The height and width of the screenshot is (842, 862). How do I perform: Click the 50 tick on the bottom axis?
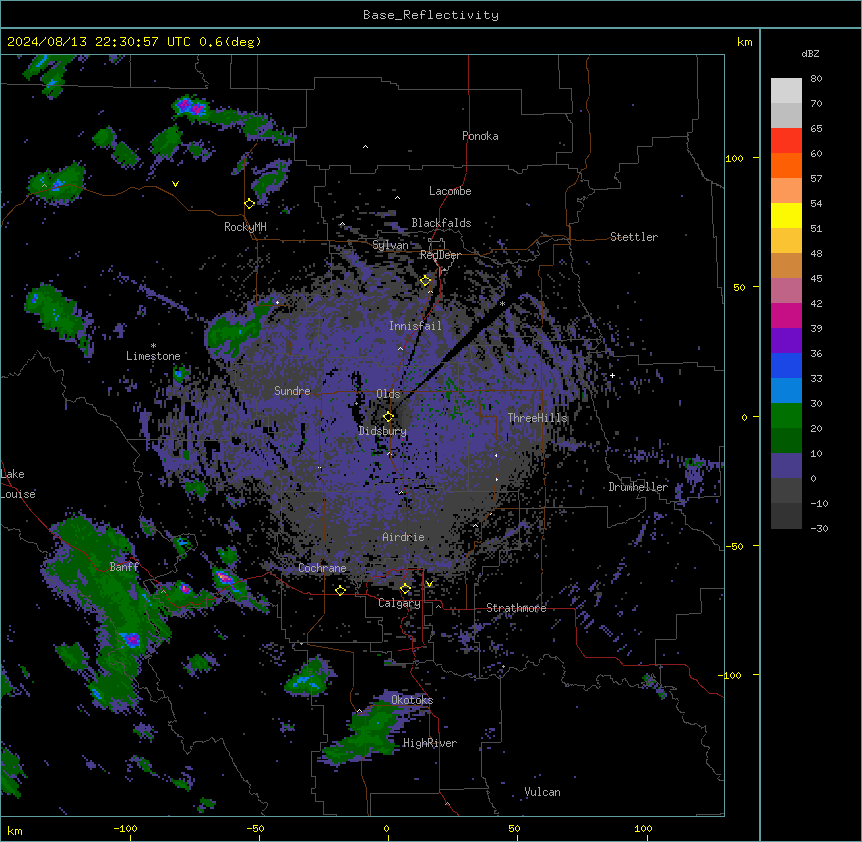point(514,828)
